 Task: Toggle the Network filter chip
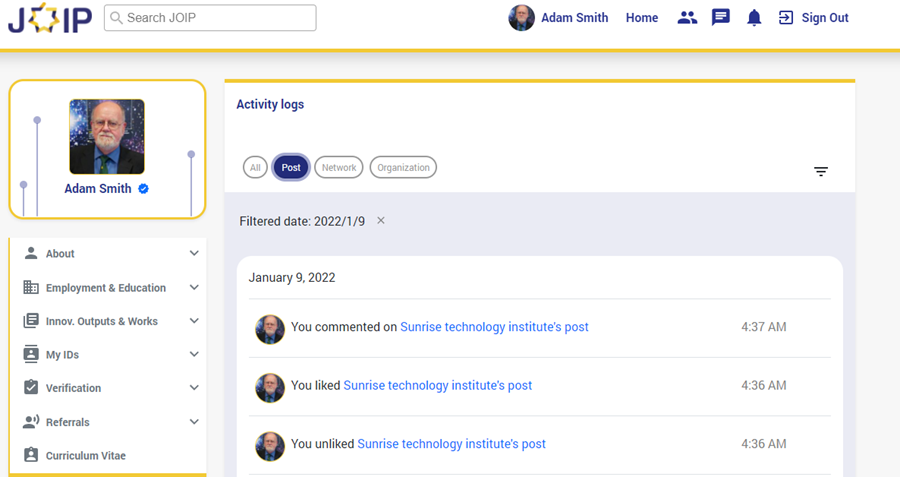click(339, 168)
